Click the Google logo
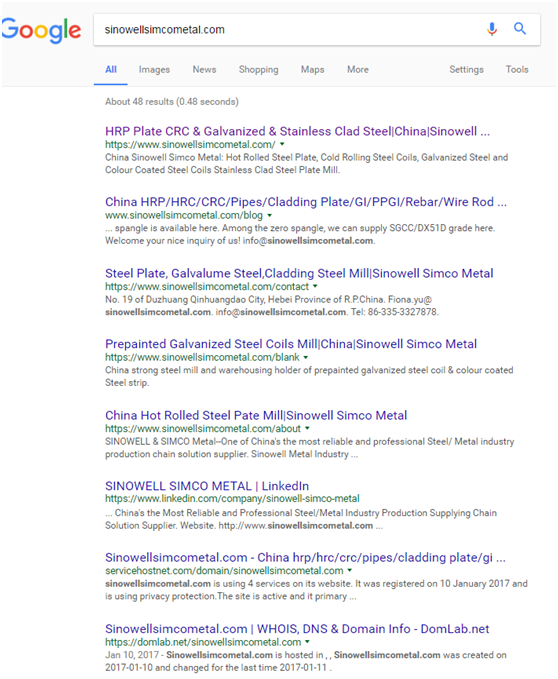 click(x=42, y=30)
